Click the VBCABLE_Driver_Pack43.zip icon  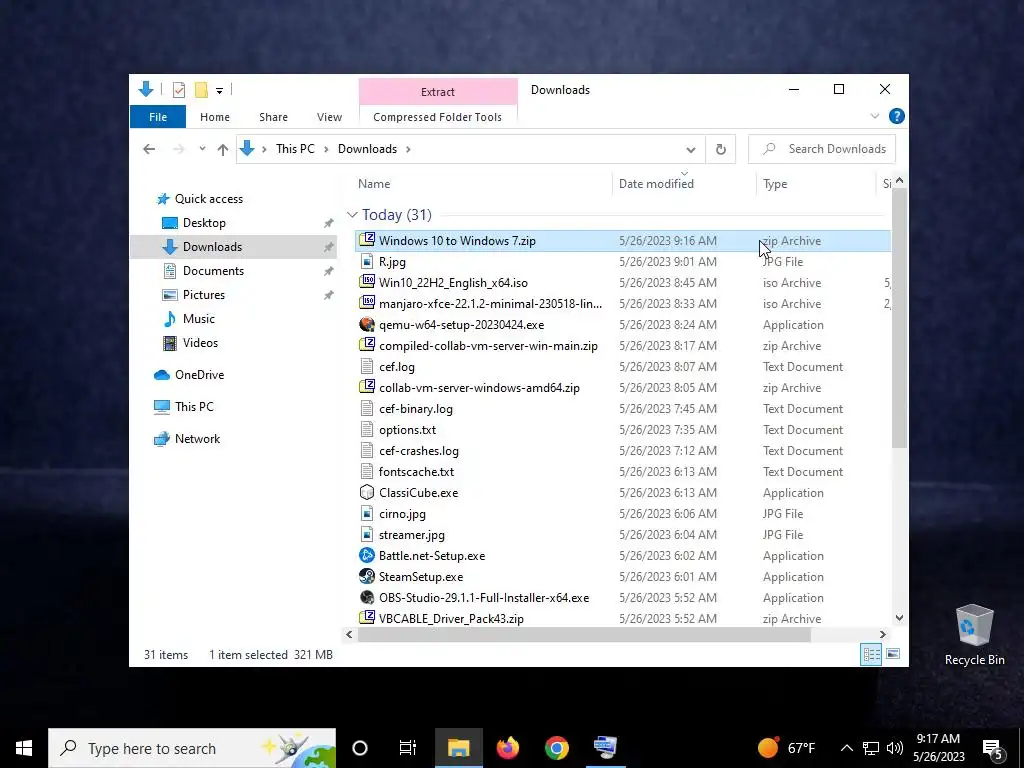tap(367, 618)
